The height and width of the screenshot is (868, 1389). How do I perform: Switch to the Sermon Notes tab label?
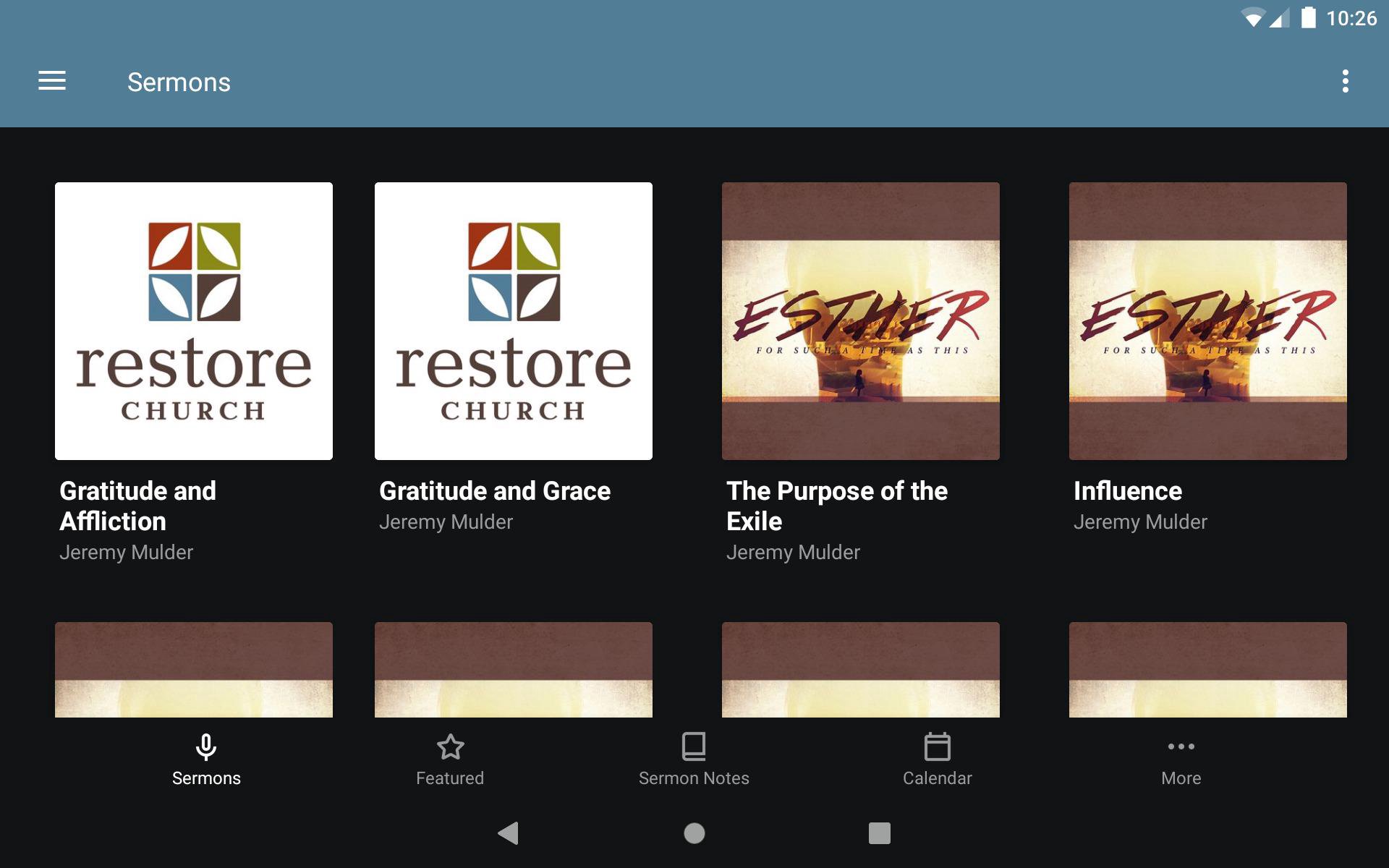click(x=694, y=778)
